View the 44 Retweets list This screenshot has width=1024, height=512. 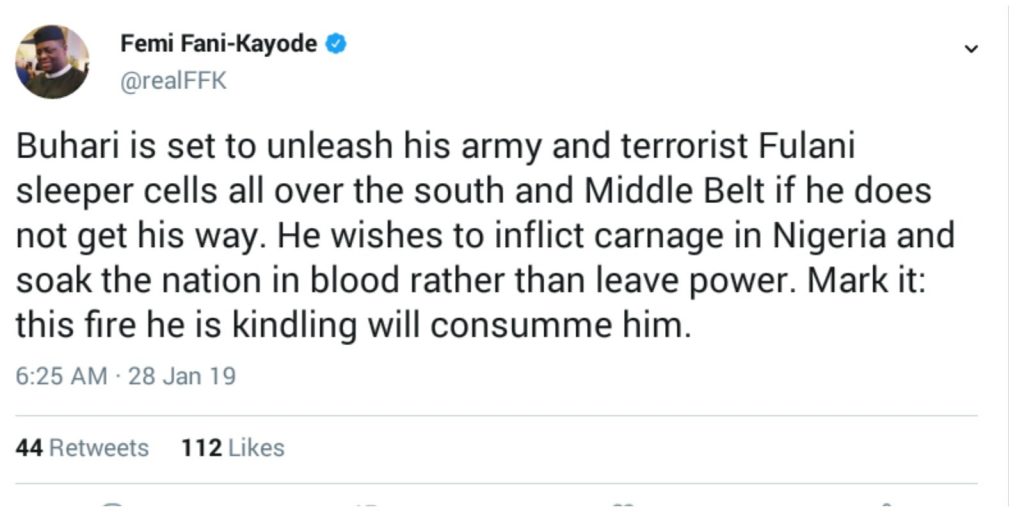[82, 447]
